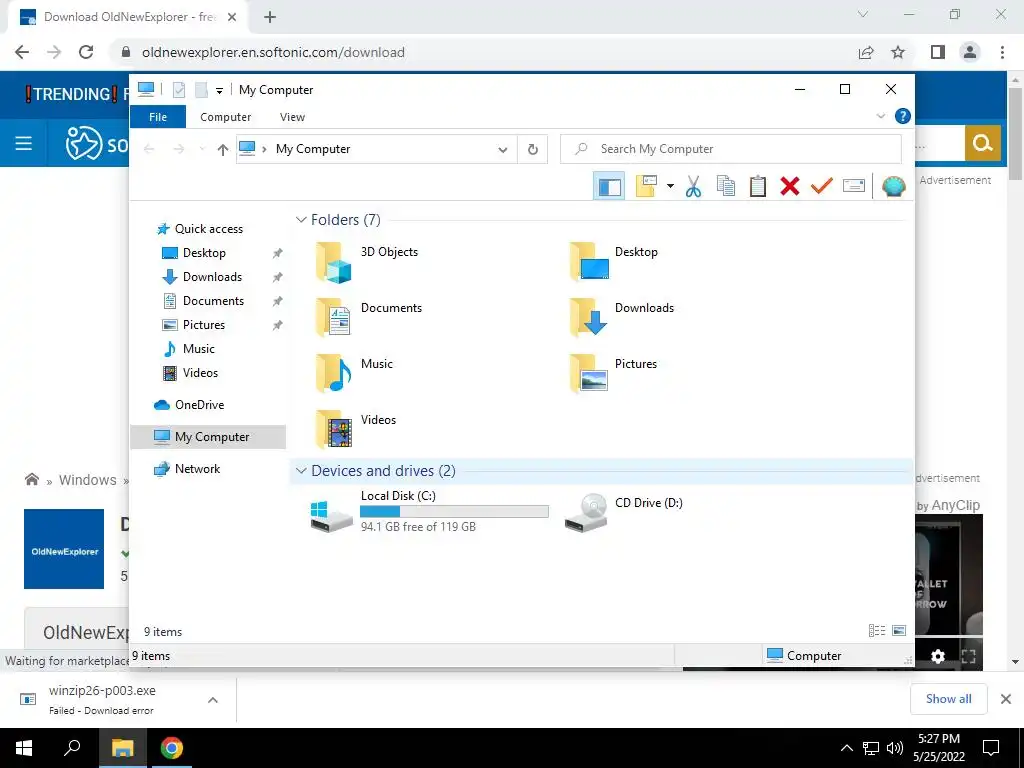Open the Softonic hamburger menu
Image resolution: width=1024 pixels, height=768 pixels.
(24, 143)
